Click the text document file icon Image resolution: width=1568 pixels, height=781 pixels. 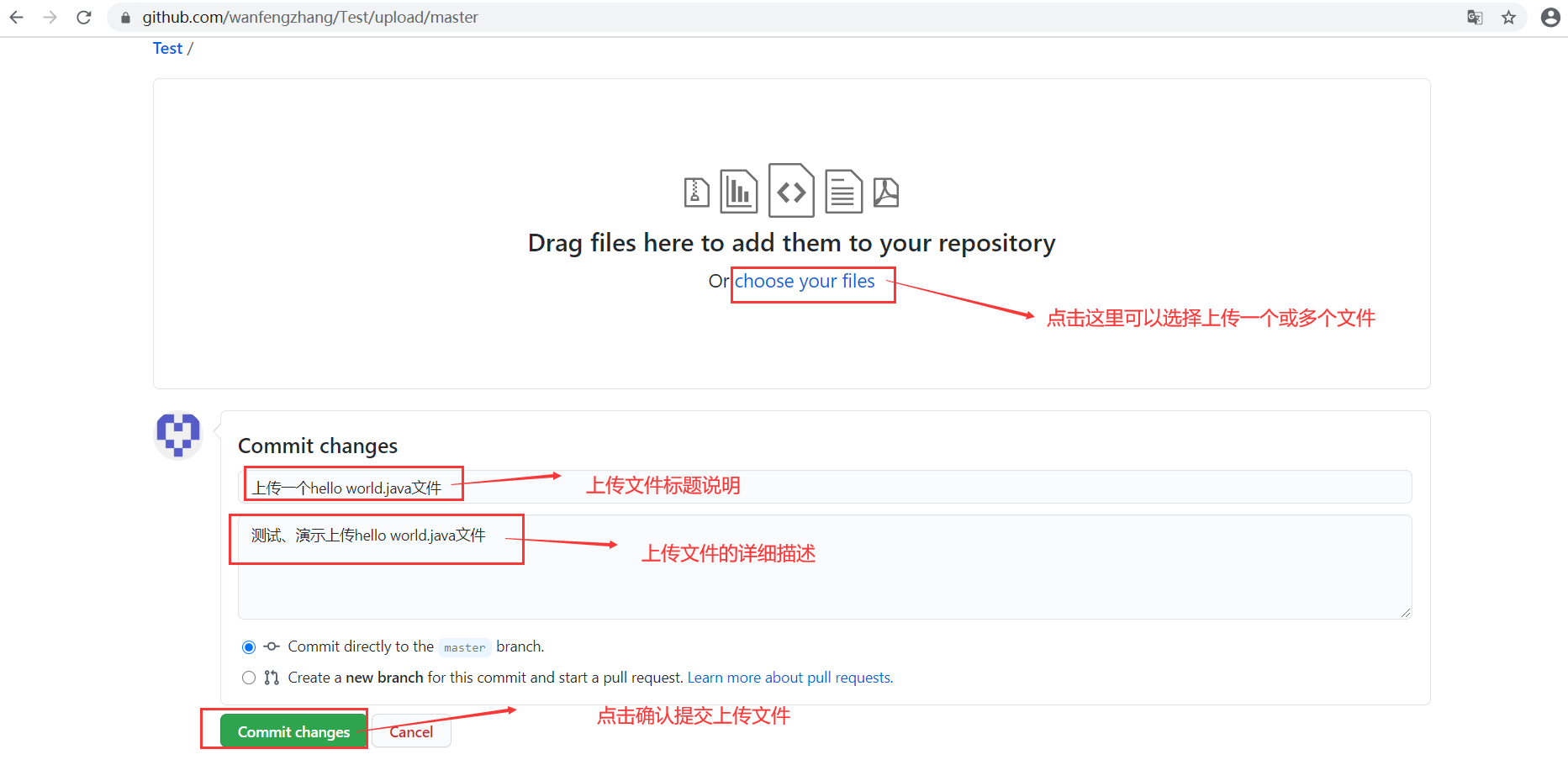coord(843,191)
